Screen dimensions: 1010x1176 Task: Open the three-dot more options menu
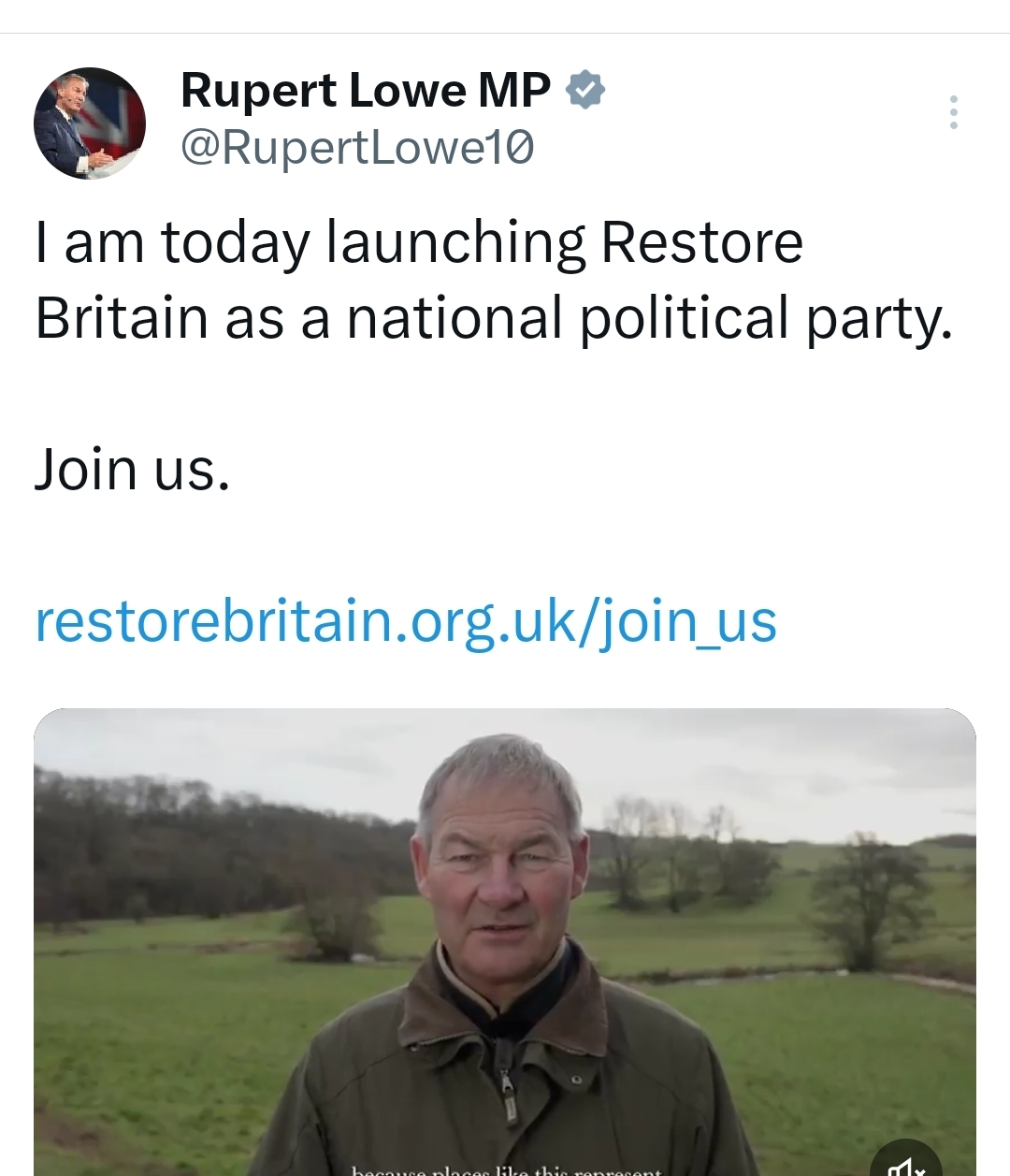tap(953, 112)
